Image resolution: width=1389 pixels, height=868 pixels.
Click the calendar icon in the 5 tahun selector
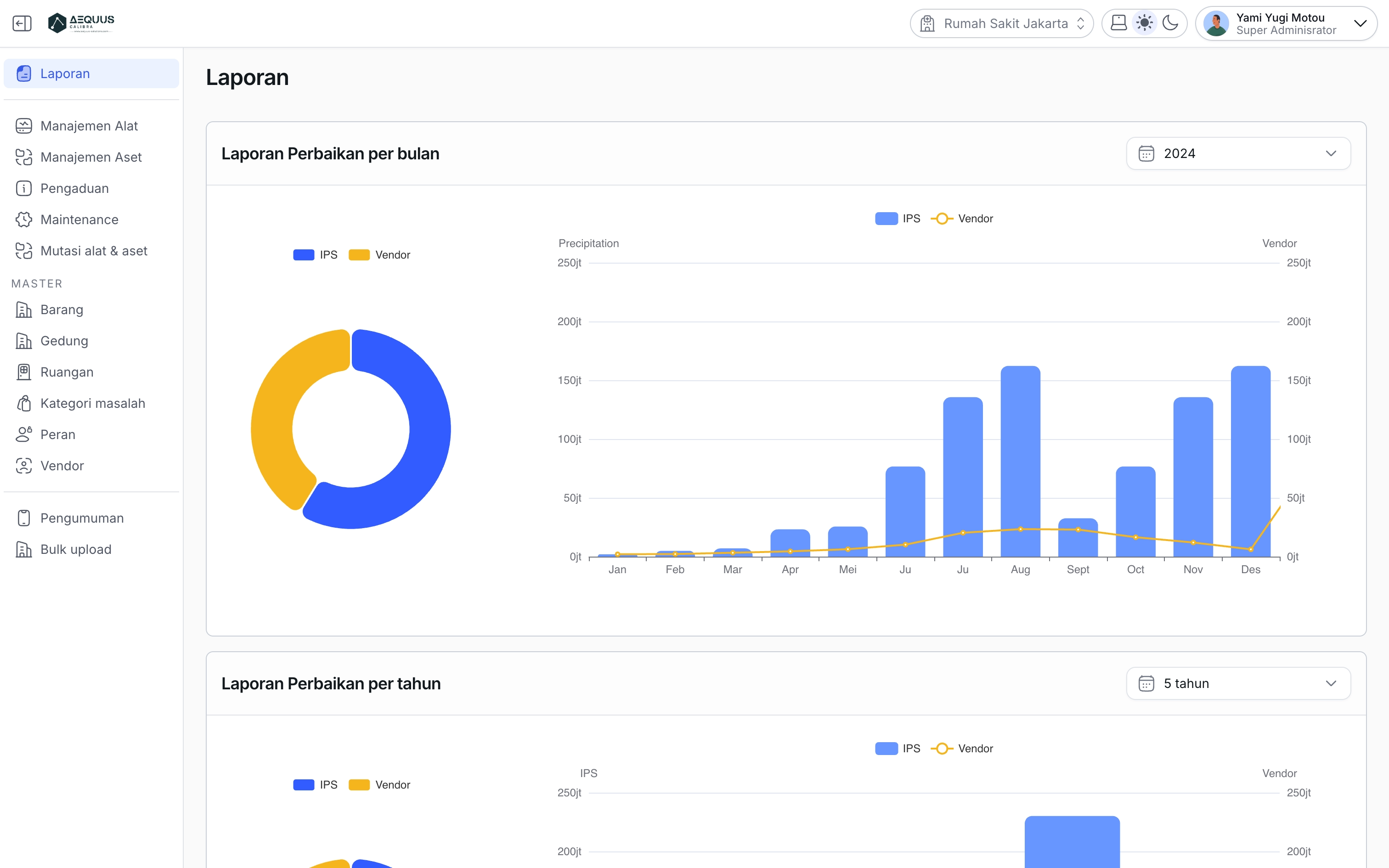click(x=1146, y=683)
